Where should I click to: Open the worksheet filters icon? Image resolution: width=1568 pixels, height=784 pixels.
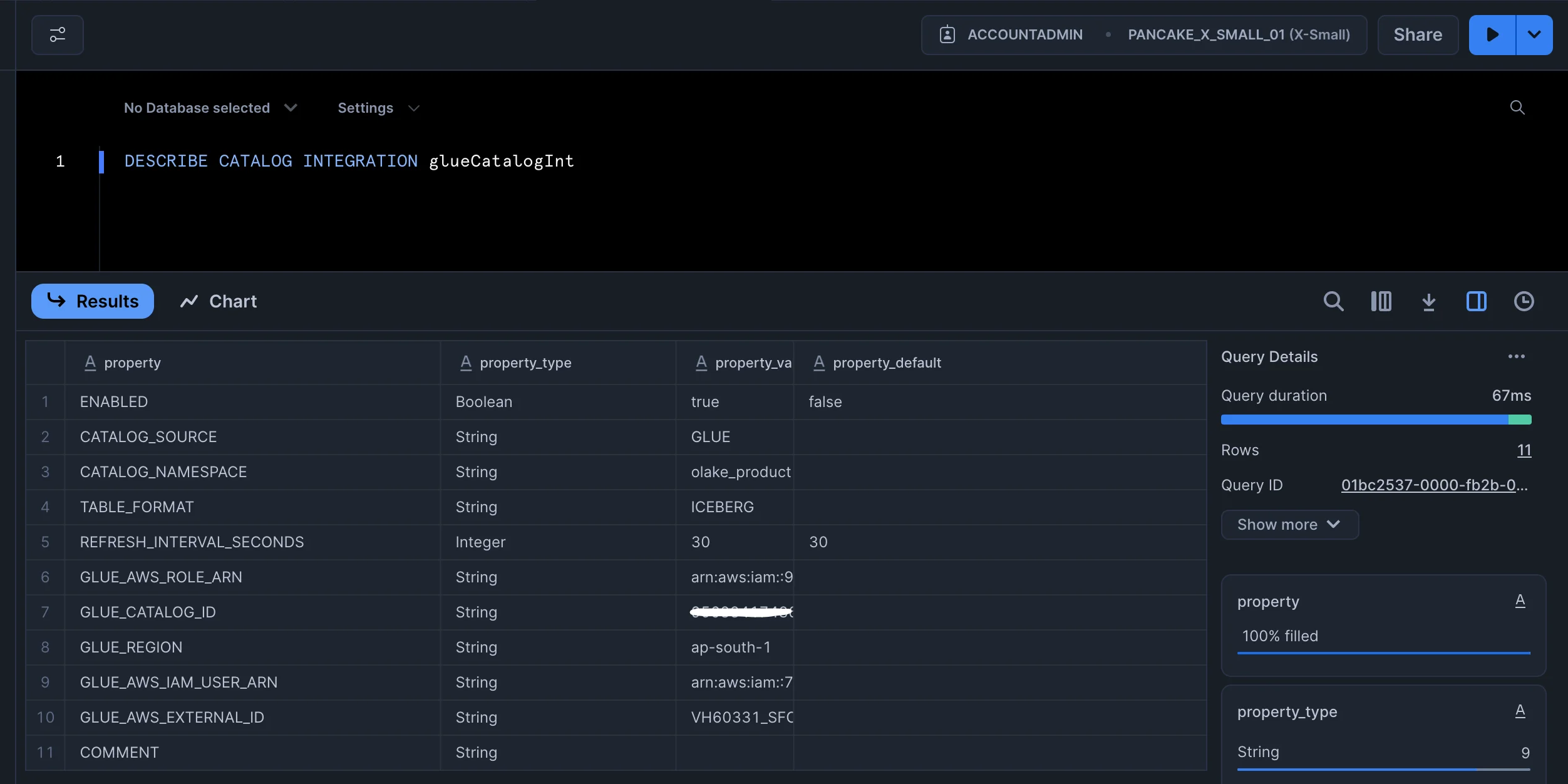click(57, 35)
